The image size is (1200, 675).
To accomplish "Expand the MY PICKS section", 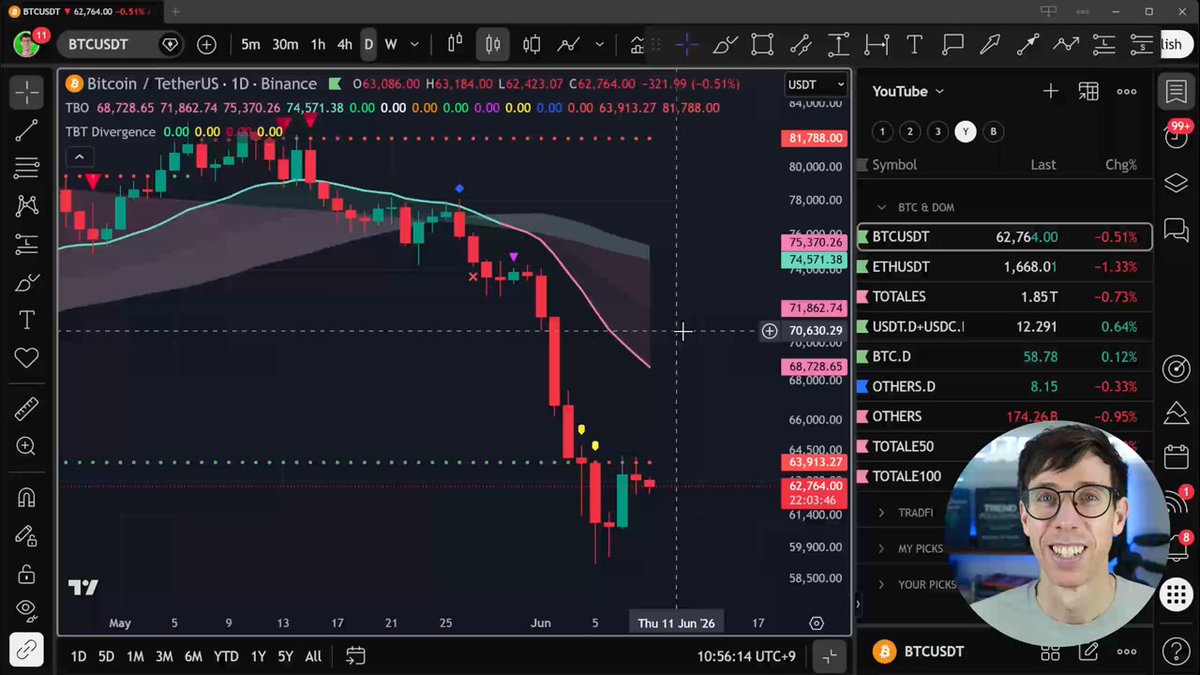I will (x=881, y=548).
